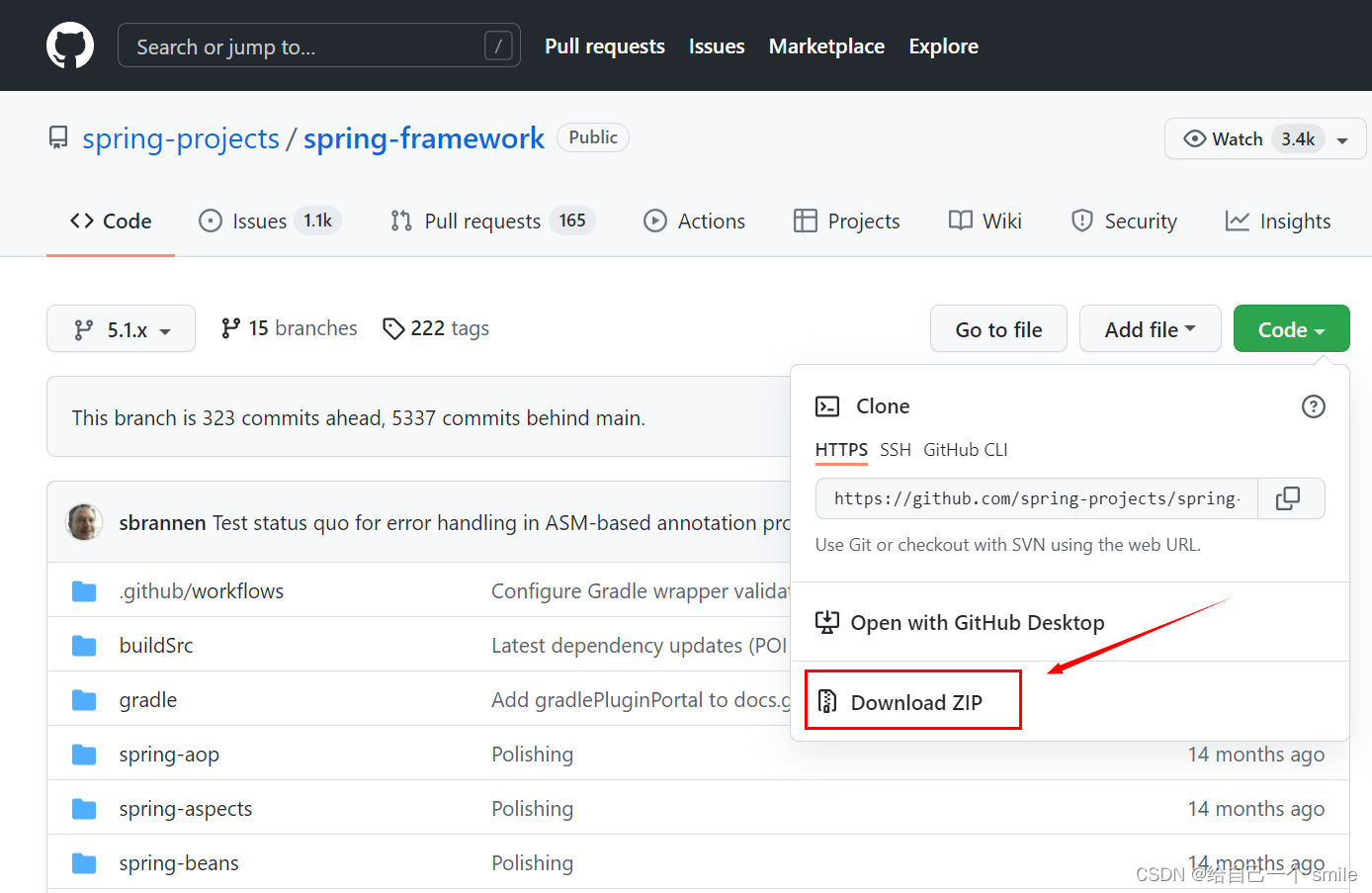
Task: Click the folder icon for spring-aop
Action: pos(84,755)
